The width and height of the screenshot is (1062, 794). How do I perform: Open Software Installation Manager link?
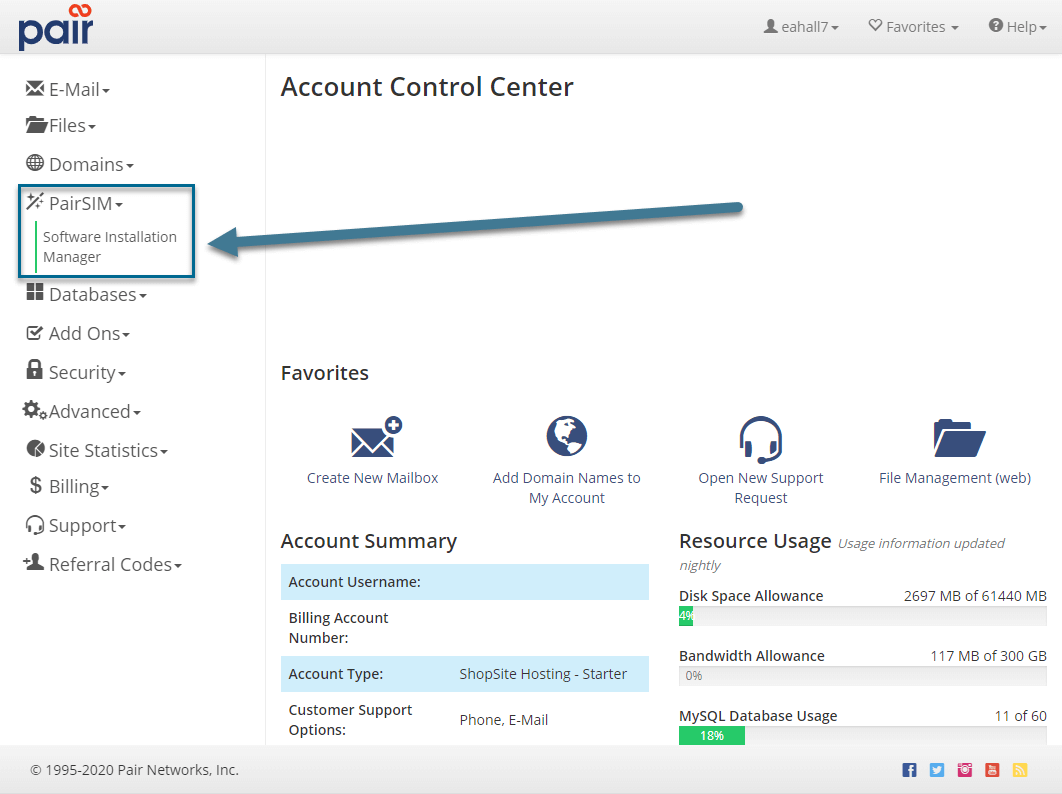coord(109,247)
